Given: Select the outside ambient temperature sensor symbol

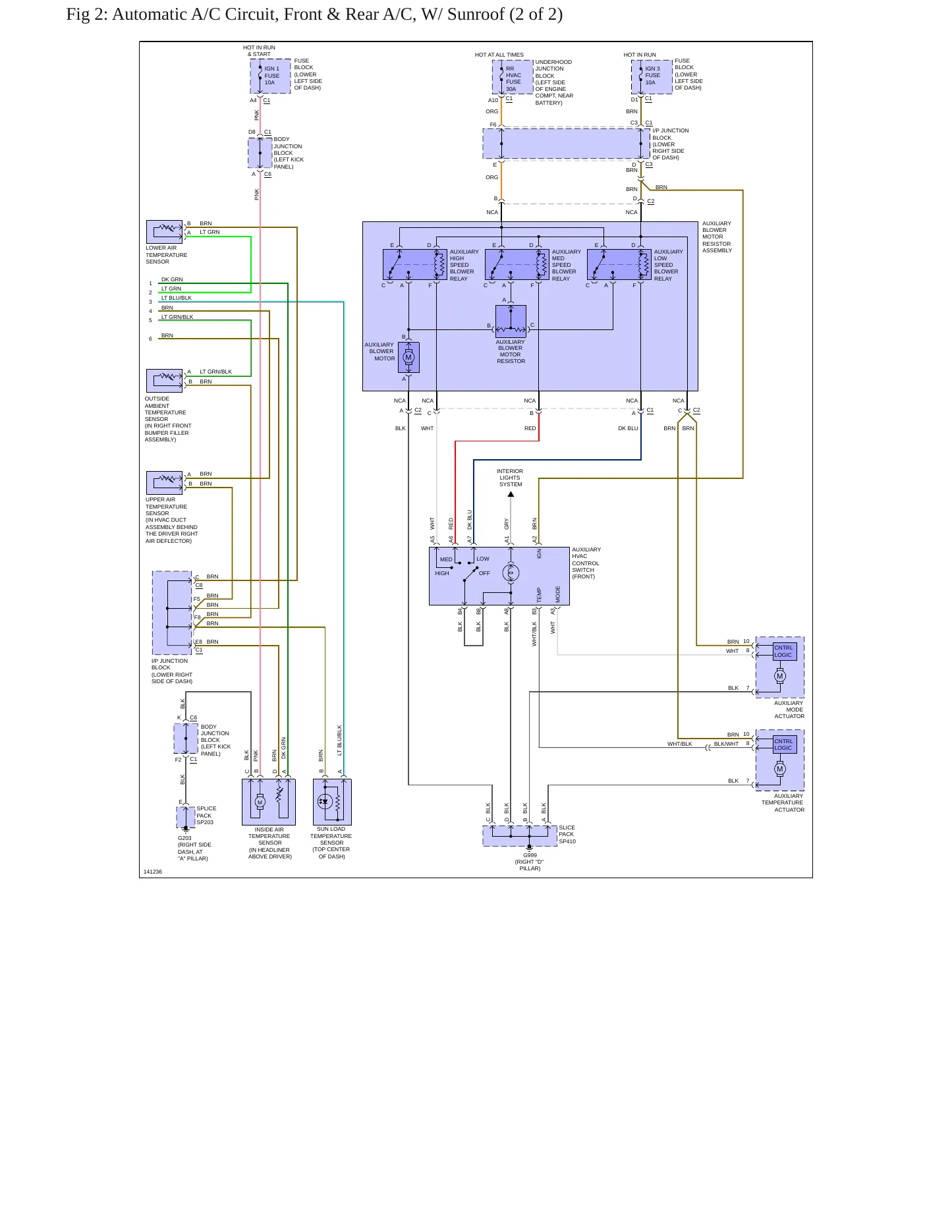Looking at the screenshot, I should pos(164,381).
